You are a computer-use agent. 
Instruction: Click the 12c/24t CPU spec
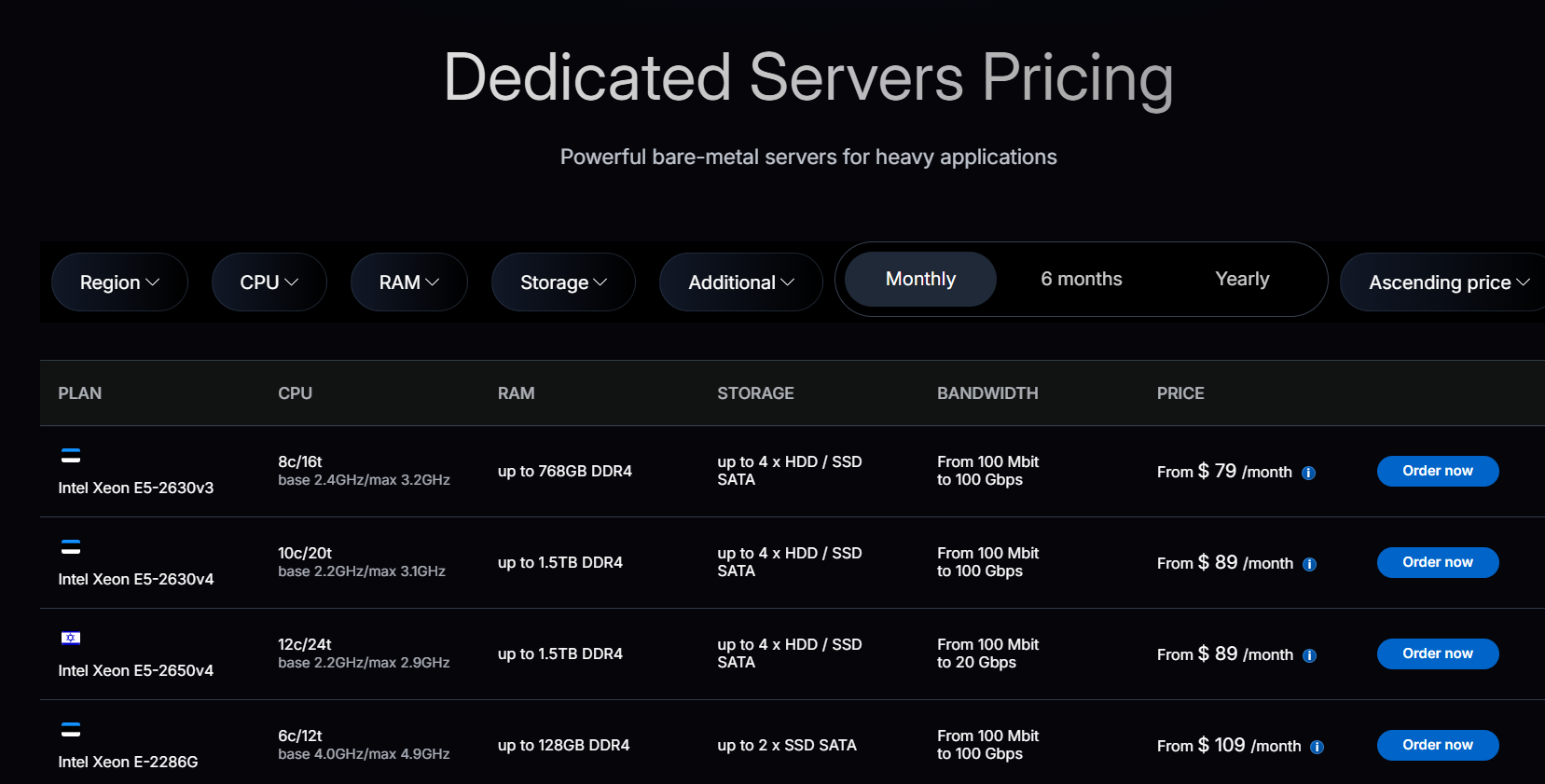pyautogui.click(x=305, y=644)
